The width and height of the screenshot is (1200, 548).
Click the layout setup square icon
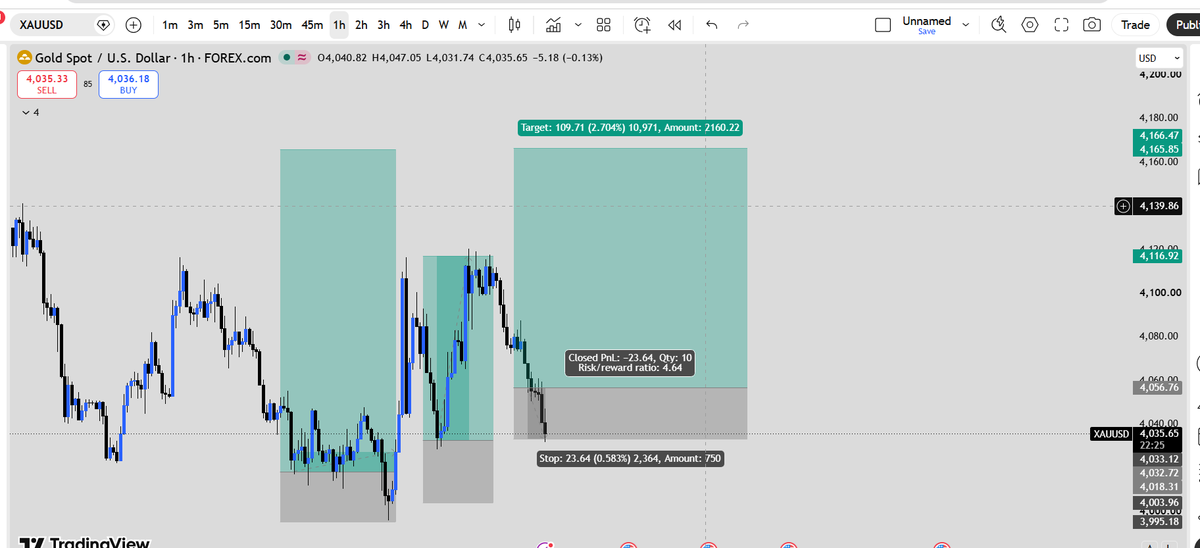(x=883, y=25)
